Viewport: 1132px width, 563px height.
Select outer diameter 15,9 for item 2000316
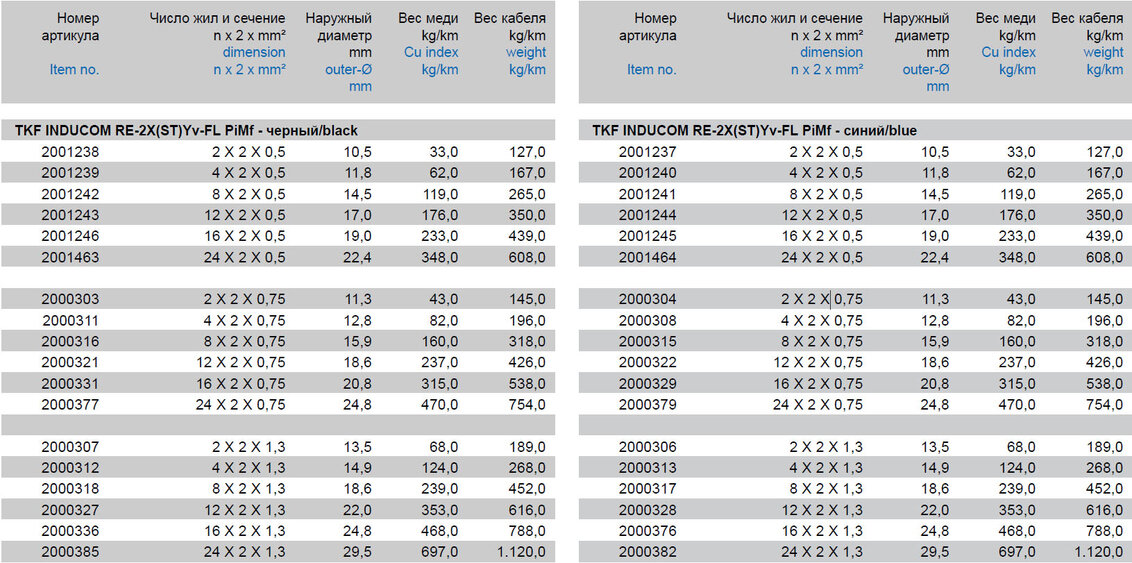pyautogui.click(x=358, y=341)
